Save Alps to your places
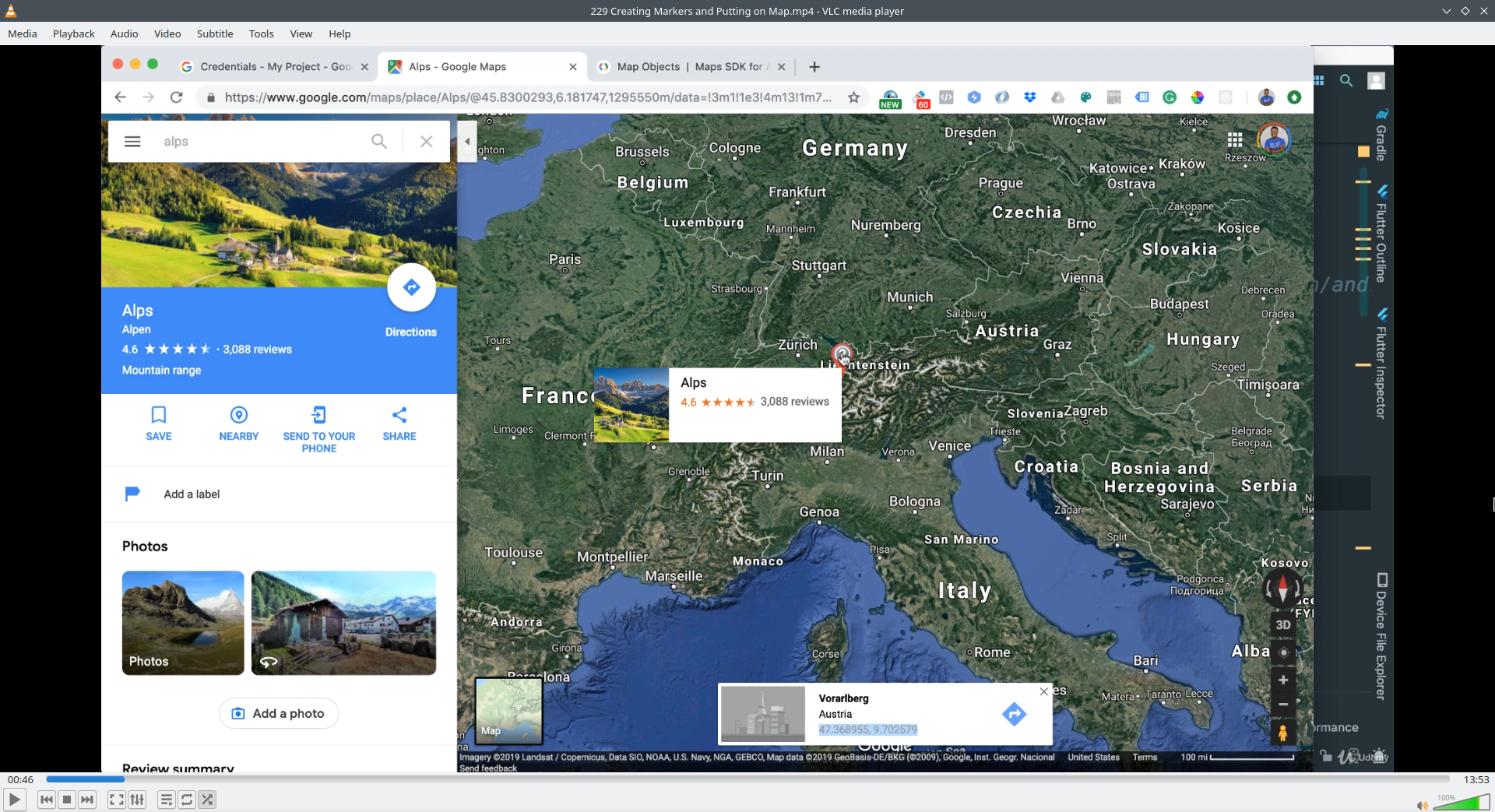The image size is (1495, 812). (159, 424)
